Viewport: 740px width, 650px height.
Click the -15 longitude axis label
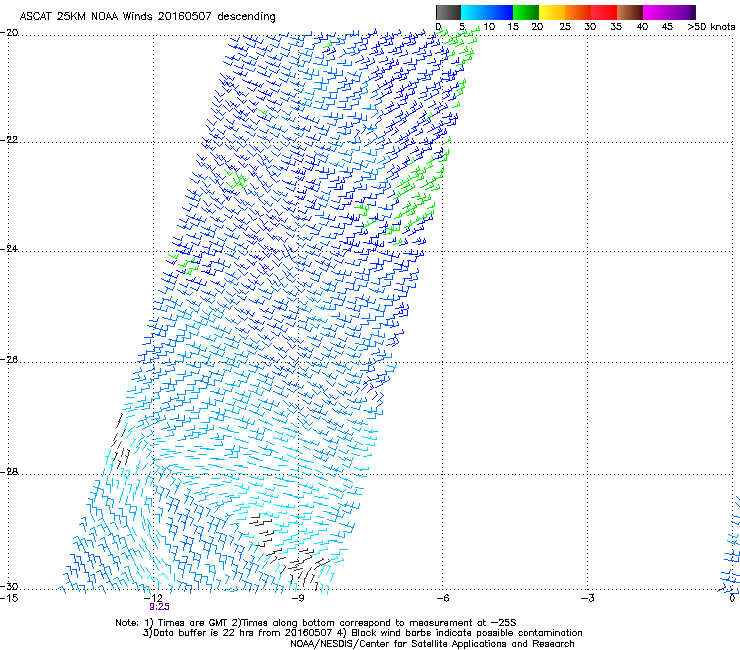pos(9,598)
